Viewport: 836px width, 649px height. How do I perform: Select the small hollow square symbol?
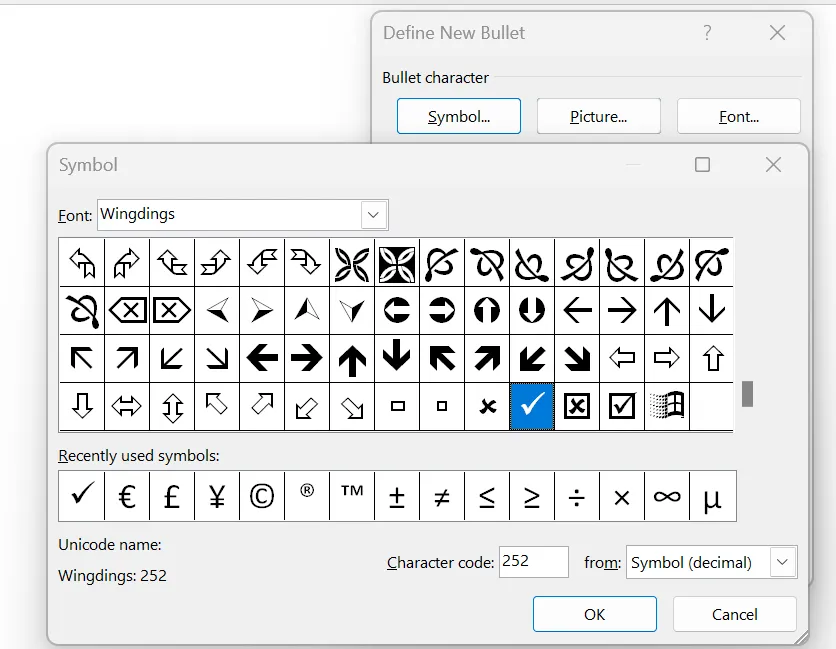(442, 406)
